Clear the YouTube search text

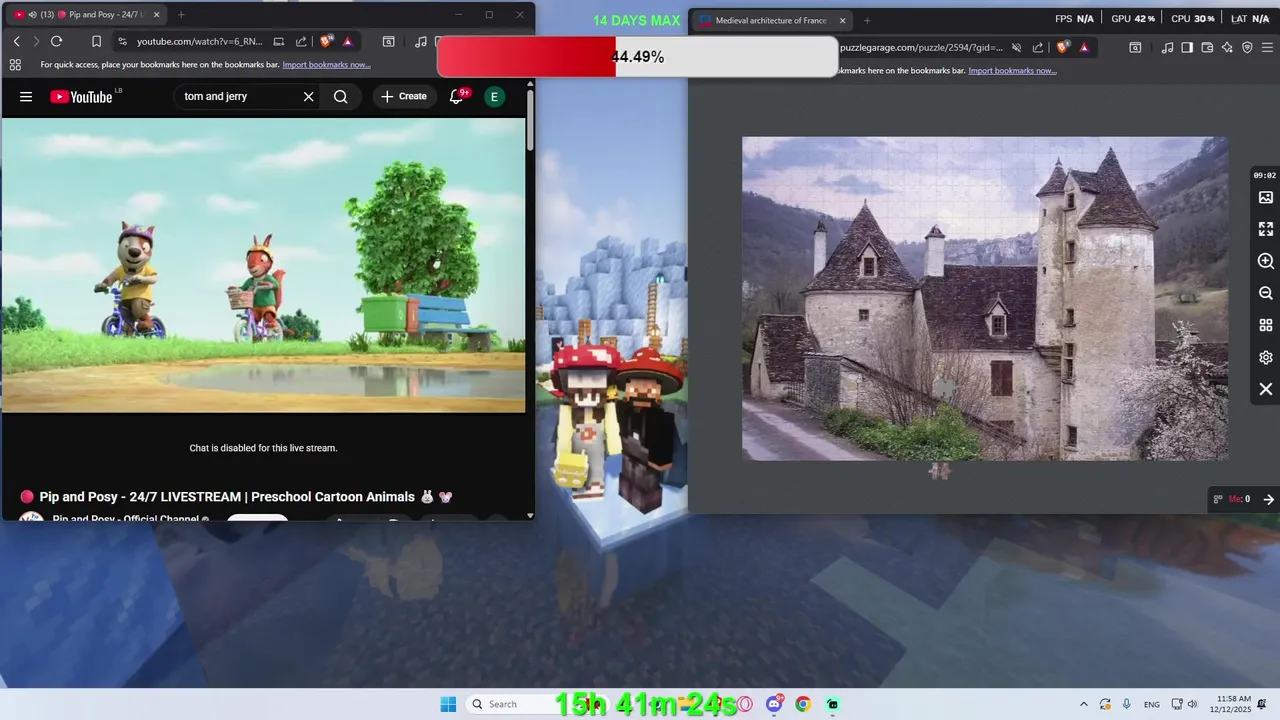pyautogui.click(x=308, y=97)
